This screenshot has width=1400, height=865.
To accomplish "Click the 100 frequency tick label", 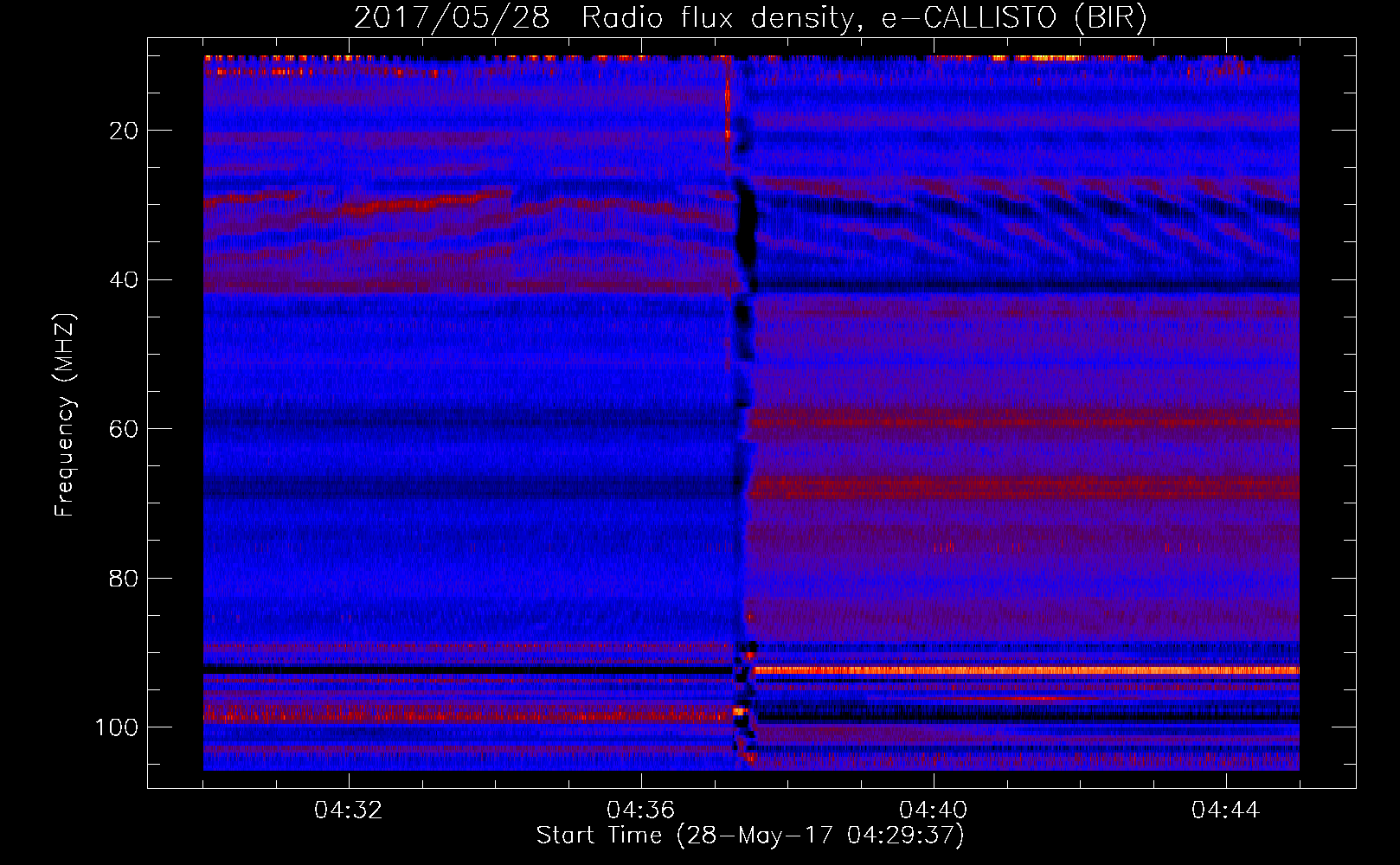I will click(116, 727).
